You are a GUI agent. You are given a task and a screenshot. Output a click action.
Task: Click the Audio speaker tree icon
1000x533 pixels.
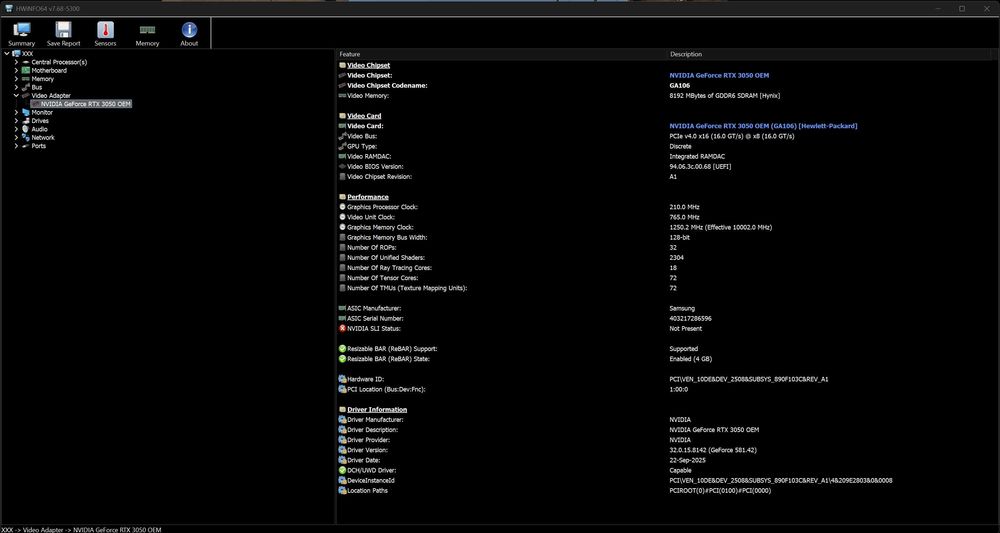pos(26,129)
